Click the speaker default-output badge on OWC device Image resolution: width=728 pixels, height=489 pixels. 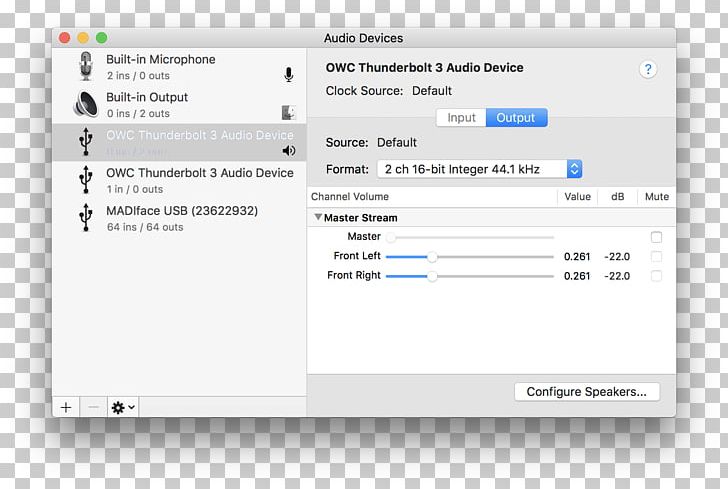(289, 150)
